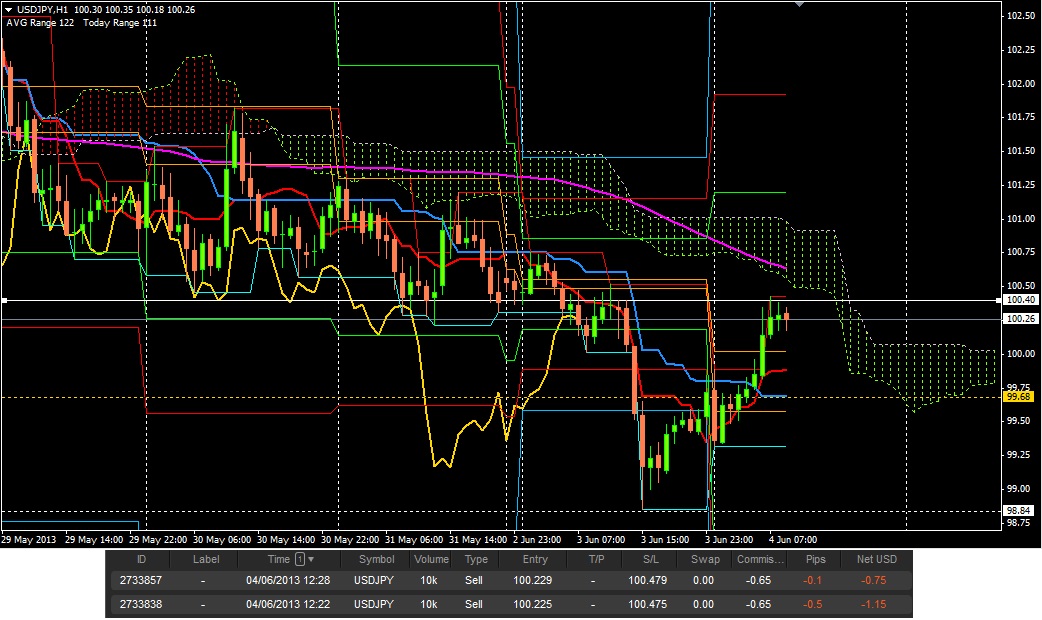Click net loss value -0.75
The height and width of the screenshot is (620, 1042).
[873, 580]
